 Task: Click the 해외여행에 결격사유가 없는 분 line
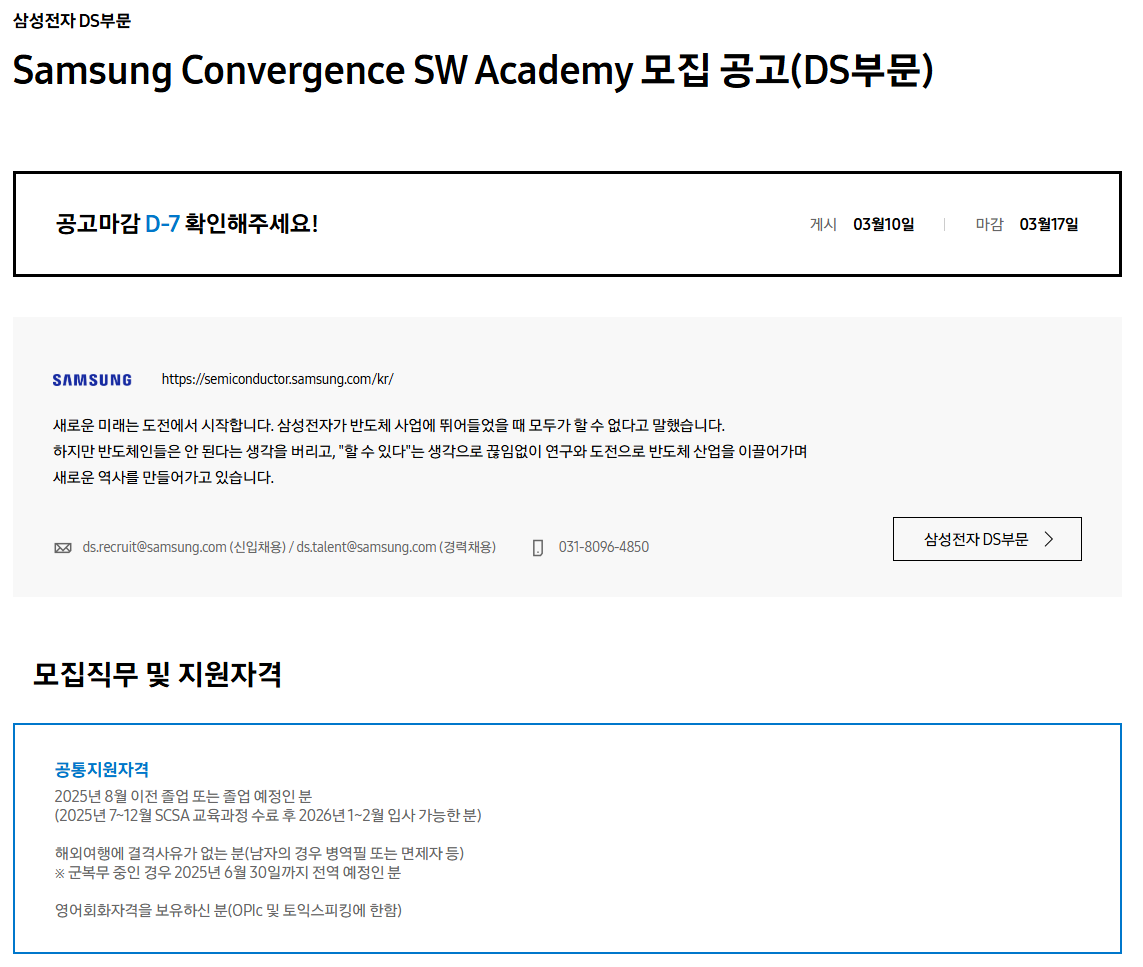(260, 853)
